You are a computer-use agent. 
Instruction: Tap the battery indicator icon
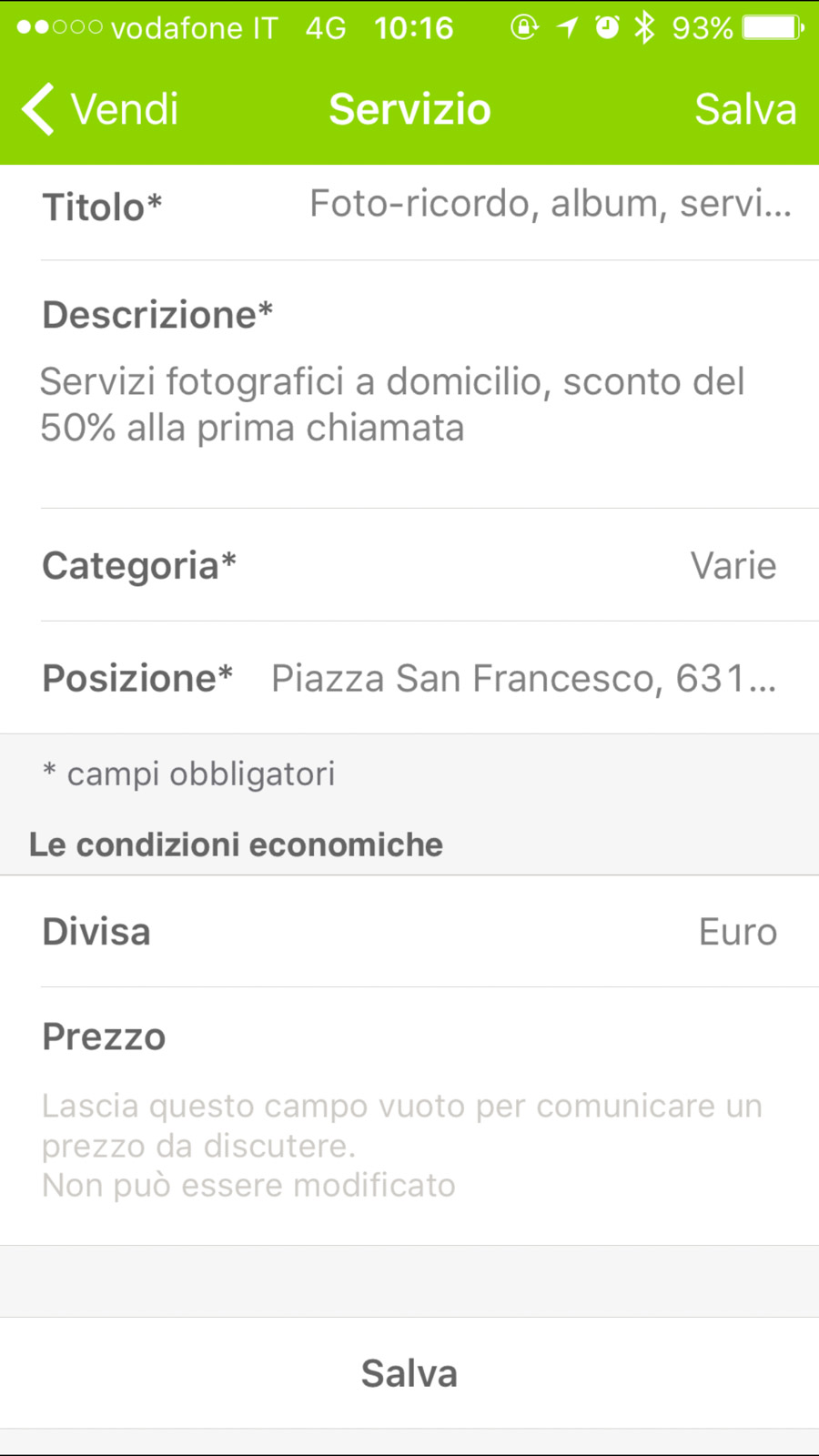[773, 27]
